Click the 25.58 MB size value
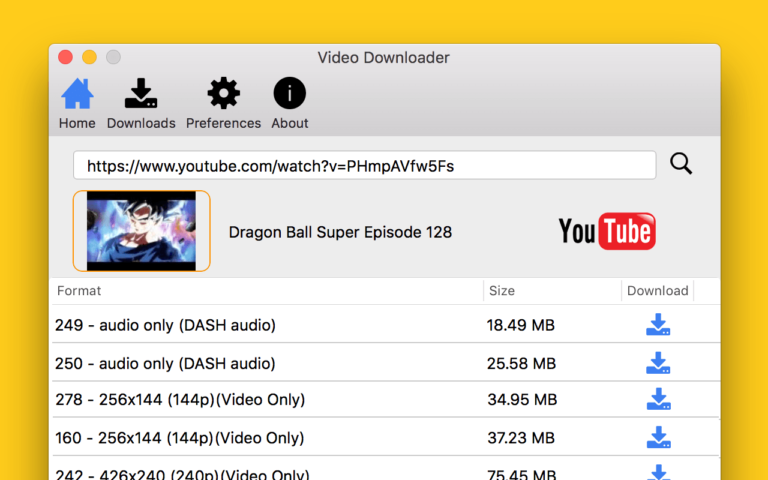Viewport: 768px width, 480px height. 521,363
